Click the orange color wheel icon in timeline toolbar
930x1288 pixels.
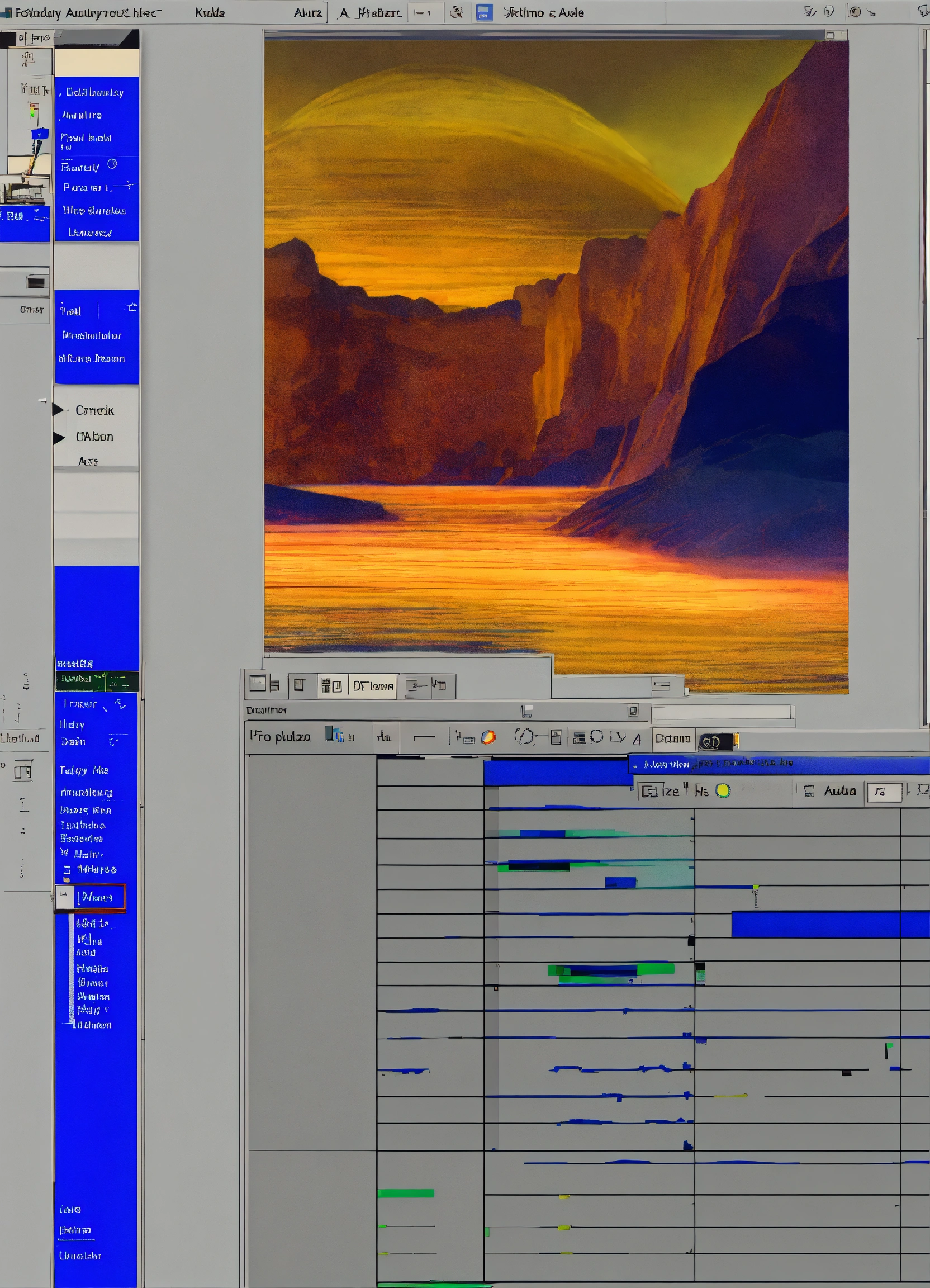(488, 737)
